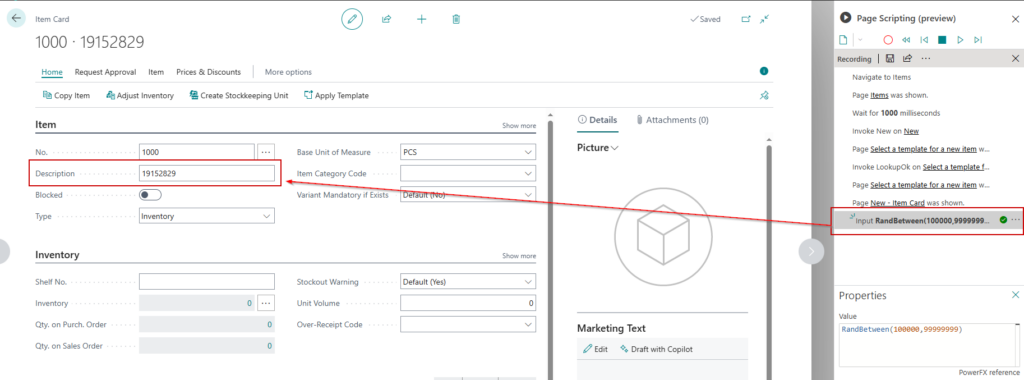Click into the Unit Volume field

point(468,303)
